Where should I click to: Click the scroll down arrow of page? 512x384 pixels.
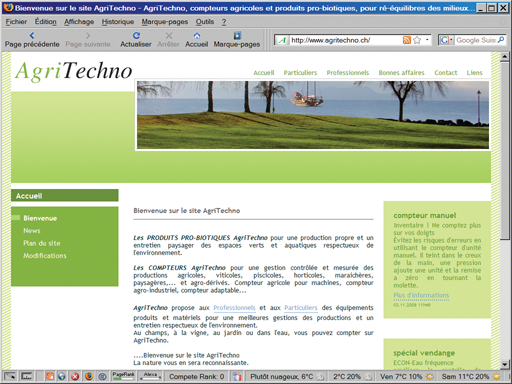(x=505, y=364)
